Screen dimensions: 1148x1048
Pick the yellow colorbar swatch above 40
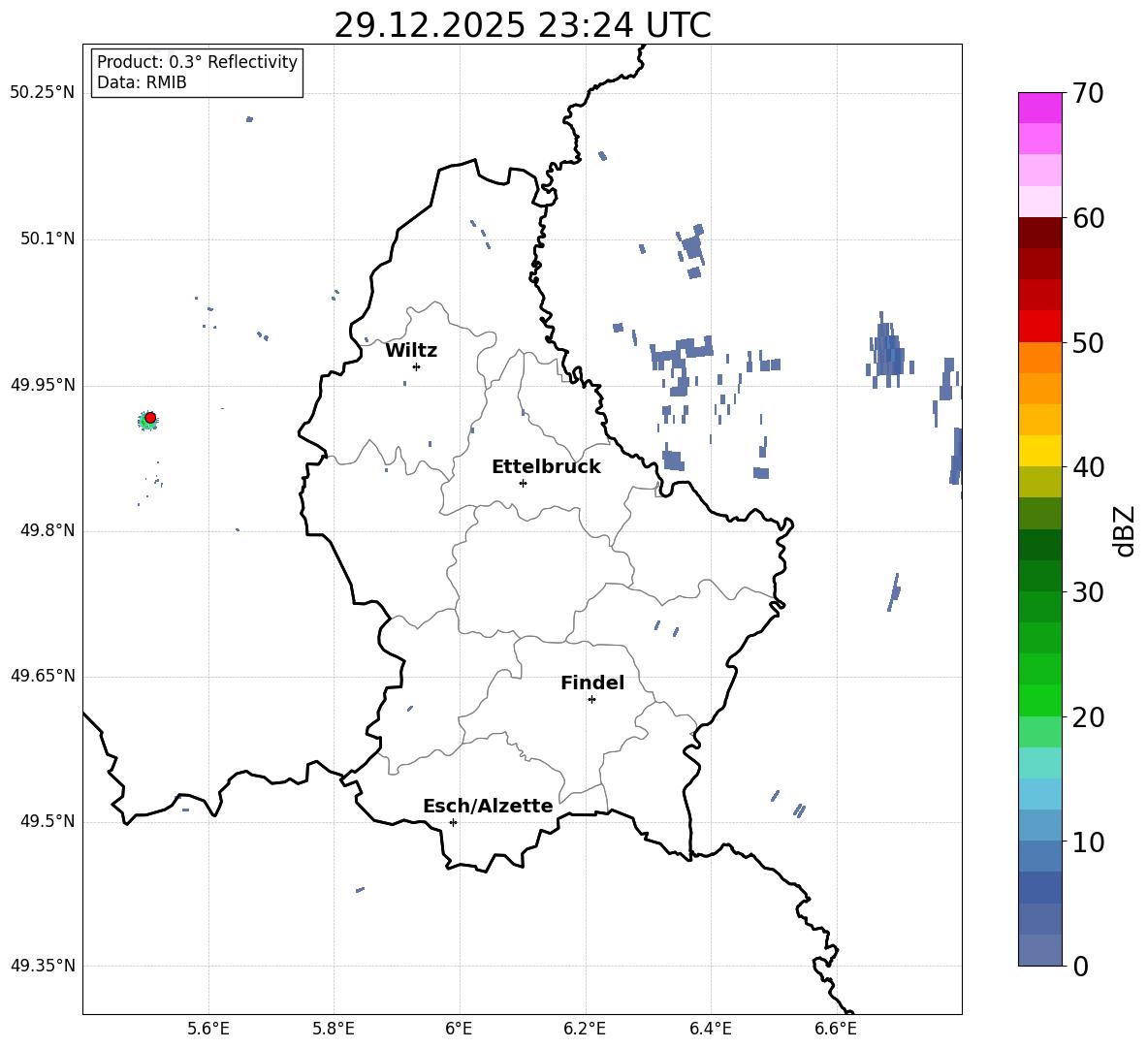(1039, 451)
